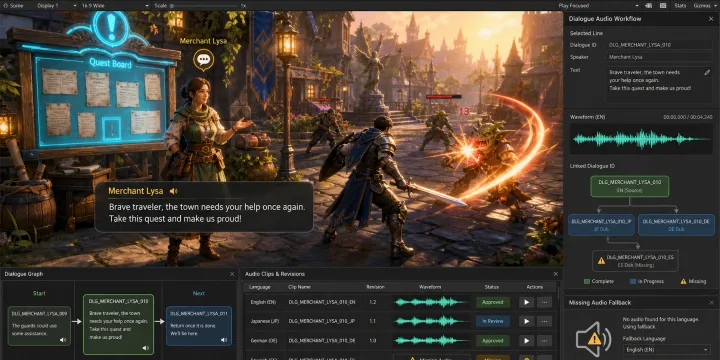Click the keyboard shortcuts icon in the top toolbar
This screenshot has height=360, width=720.
coord(663,6)
